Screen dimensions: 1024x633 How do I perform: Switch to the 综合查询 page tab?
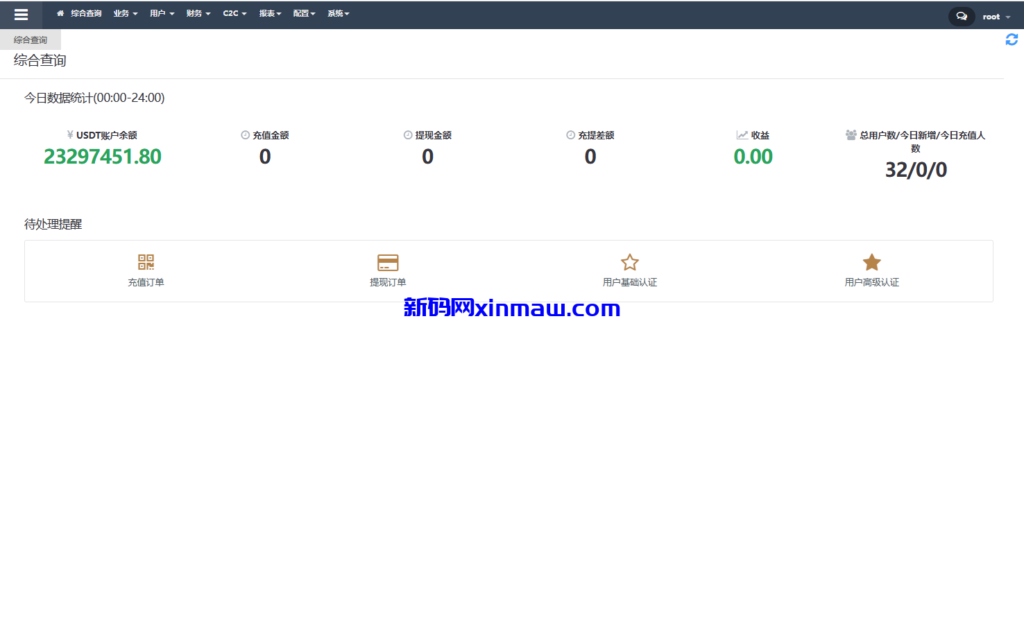point(30,40)
